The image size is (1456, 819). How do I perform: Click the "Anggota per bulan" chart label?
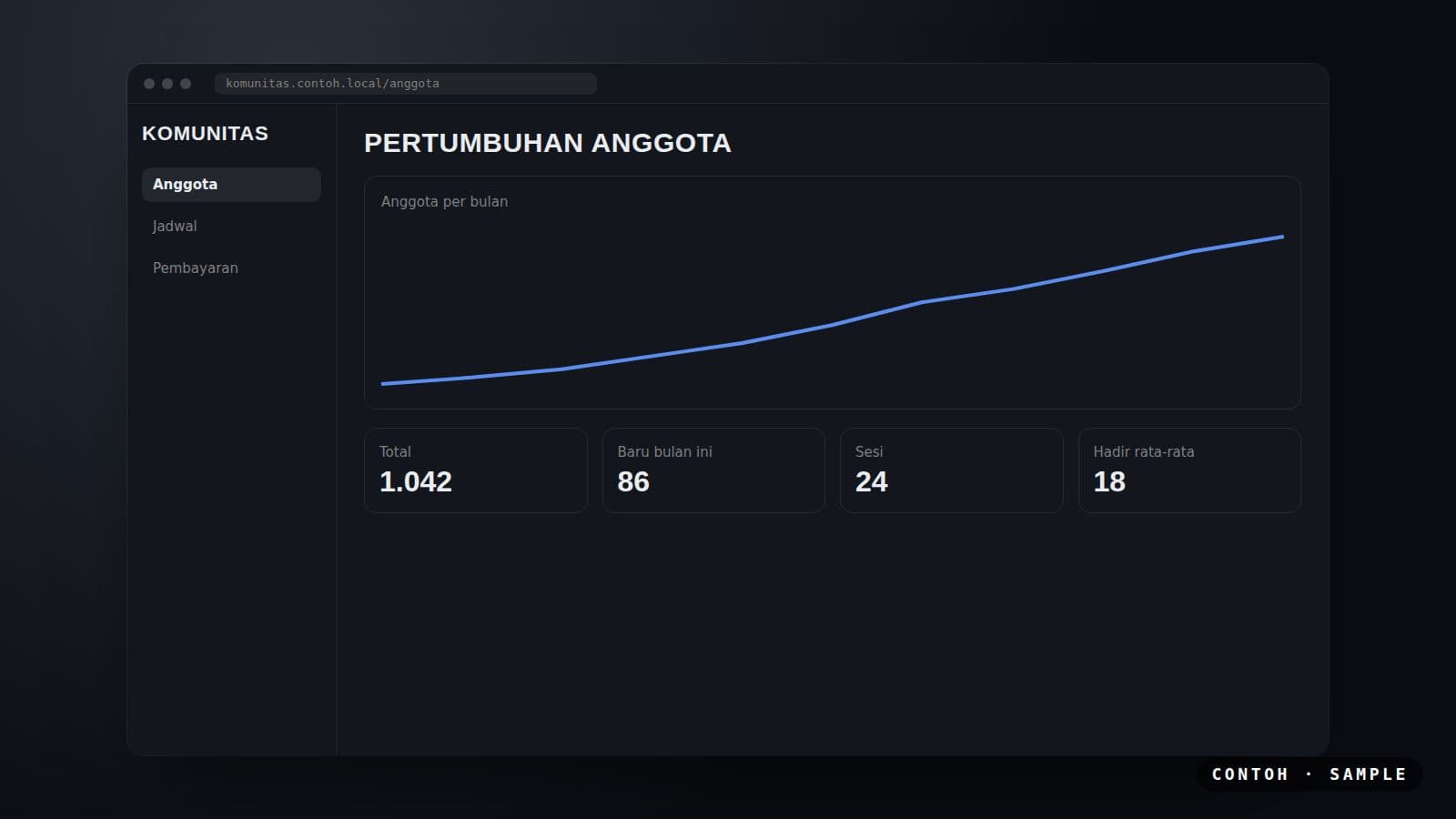click(x=444, y=201)
